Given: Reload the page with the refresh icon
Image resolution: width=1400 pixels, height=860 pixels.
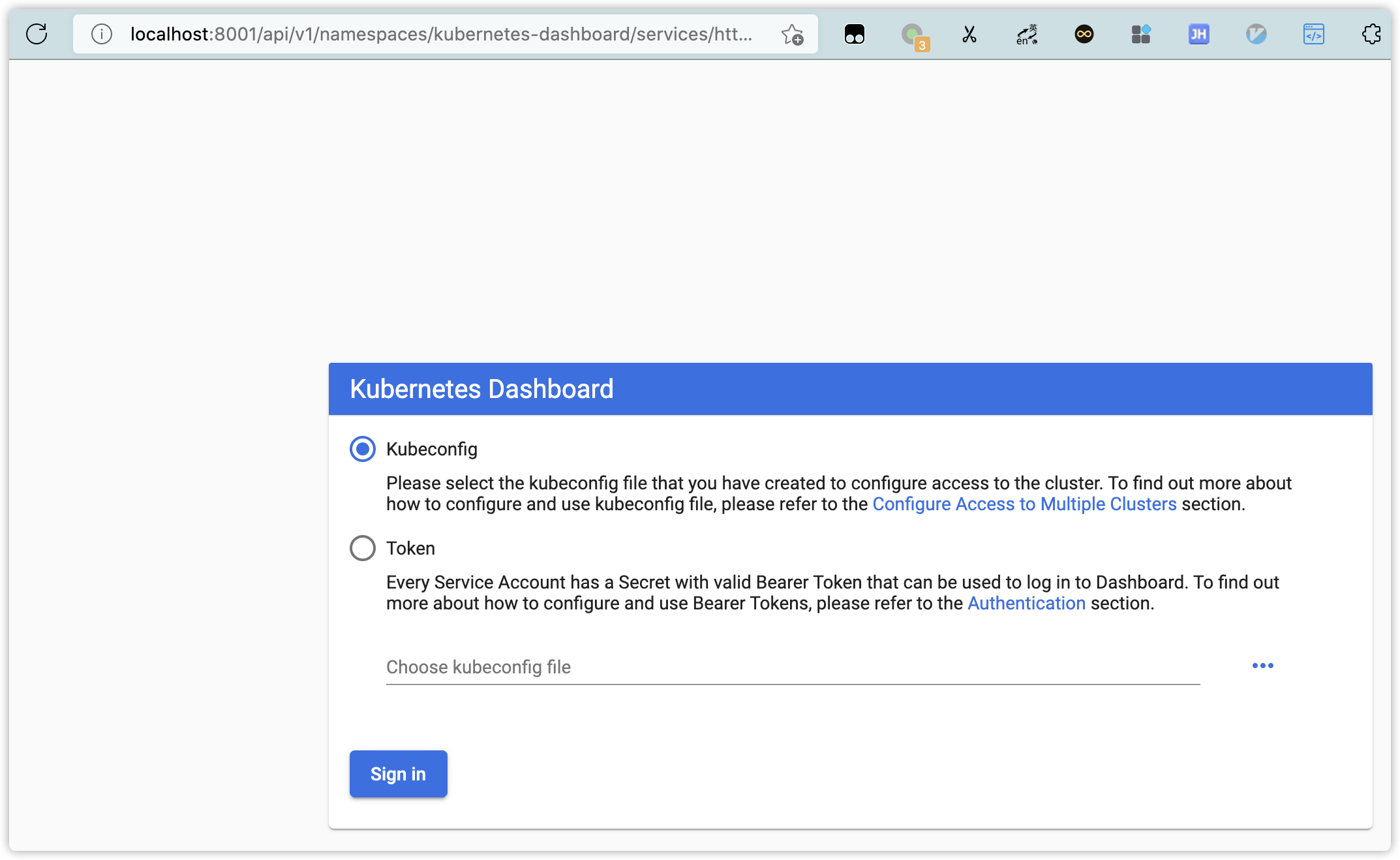Looking at the screenshot, I should tap(37, 34).
